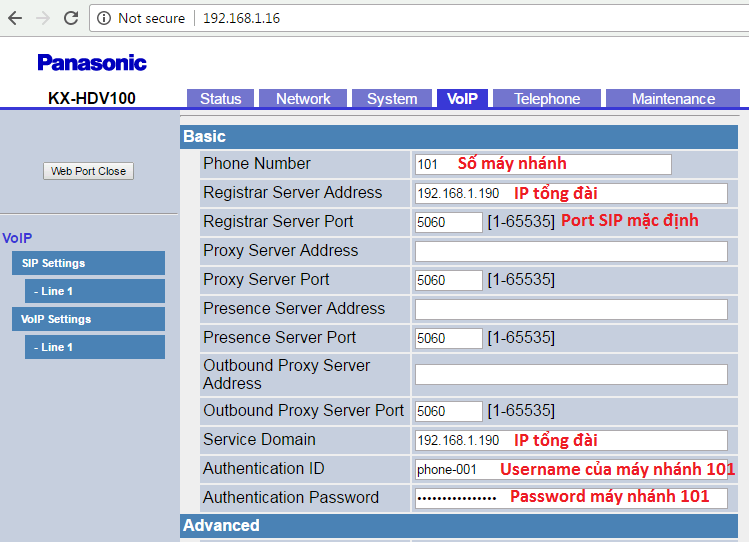Switch to the Network tab
749x542 pixels.
(303, 98)
